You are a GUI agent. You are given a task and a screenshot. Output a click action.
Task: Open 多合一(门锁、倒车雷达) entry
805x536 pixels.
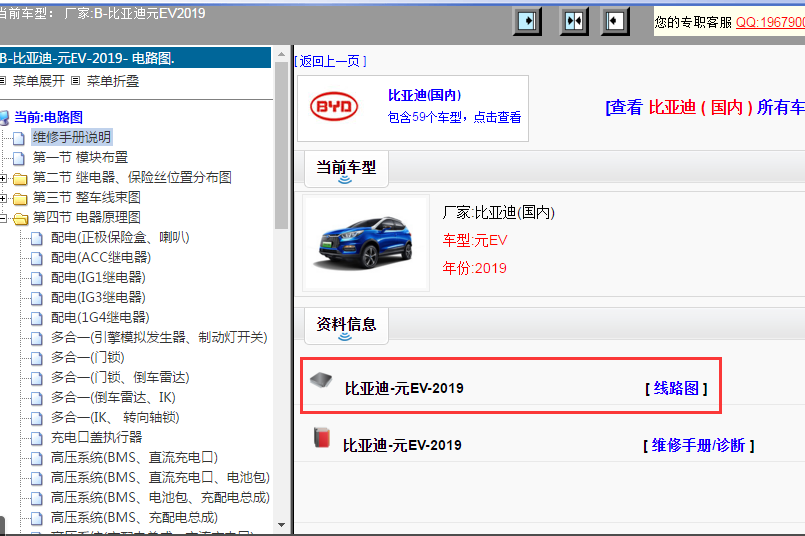click(120, 377)
